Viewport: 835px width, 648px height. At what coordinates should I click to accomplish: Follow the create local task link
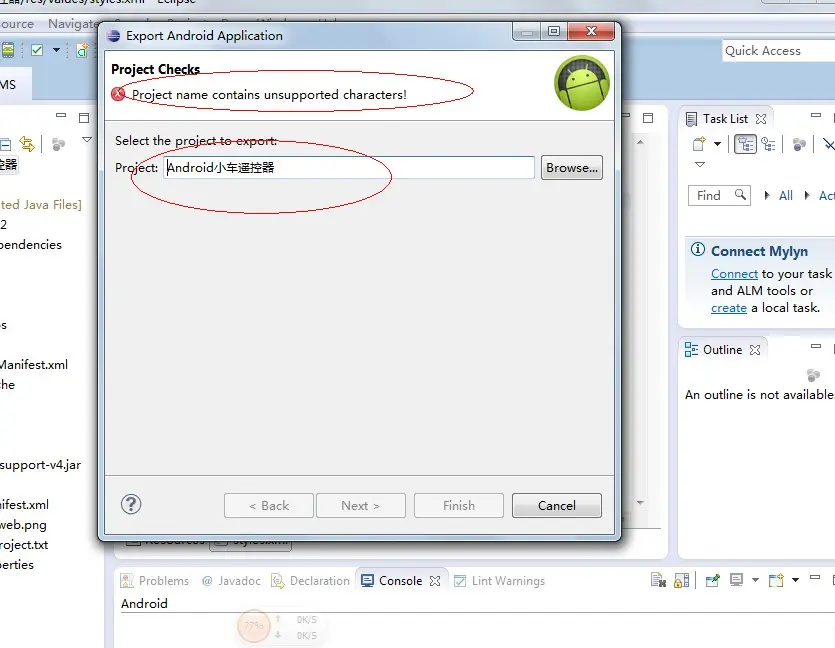(728, 308)
